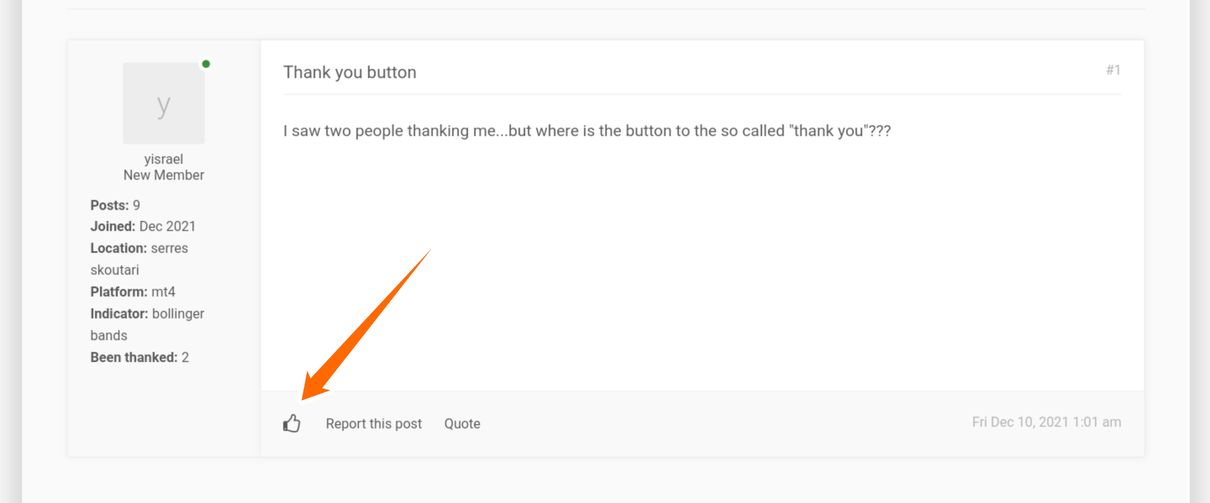1210x503 pixels.
Task: Click the thumbs-up thank icon
Action: [292, 424]
